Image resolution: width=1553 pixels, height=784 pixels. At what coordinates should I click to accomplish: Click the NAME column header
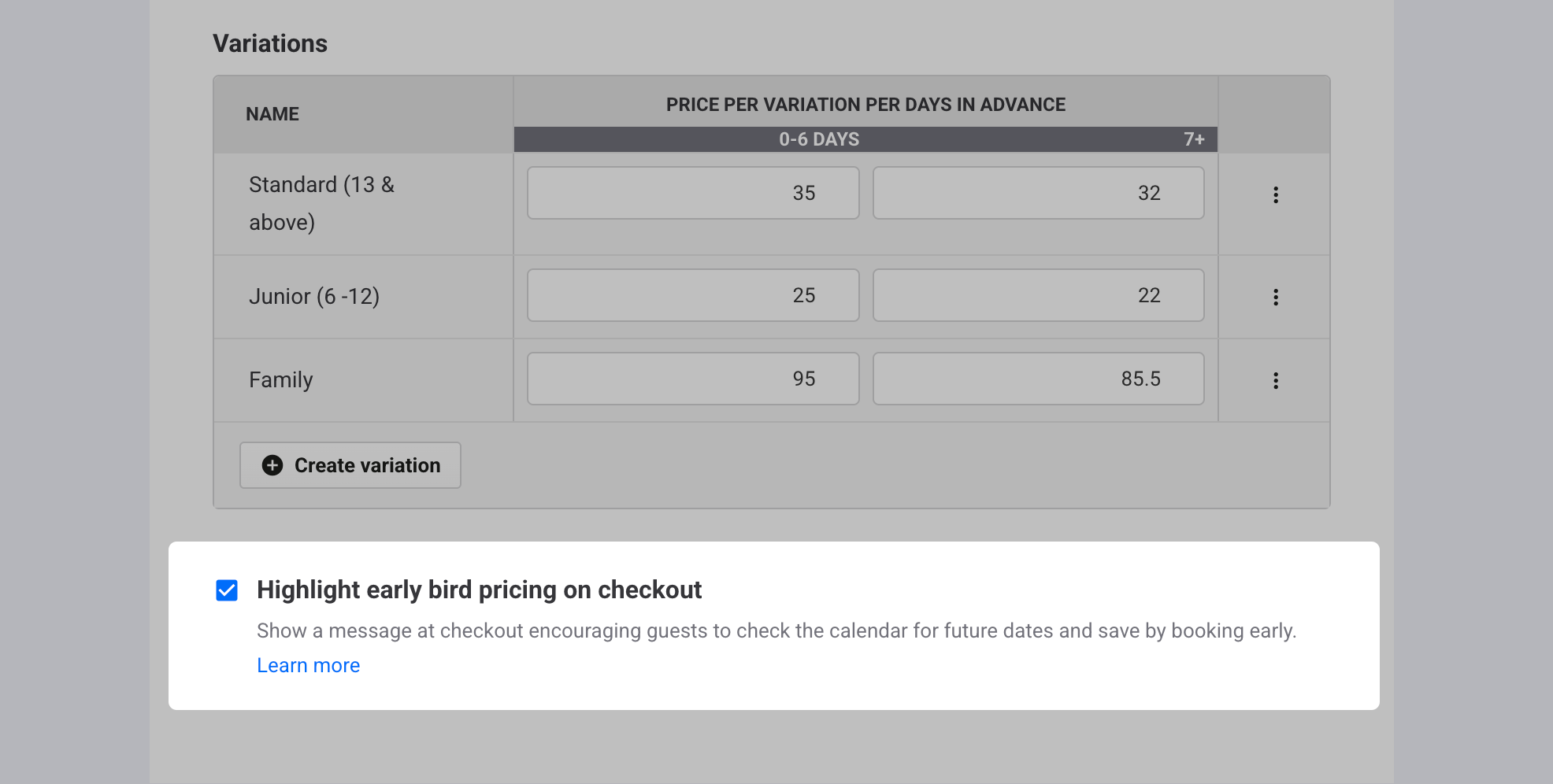(272, 114)
